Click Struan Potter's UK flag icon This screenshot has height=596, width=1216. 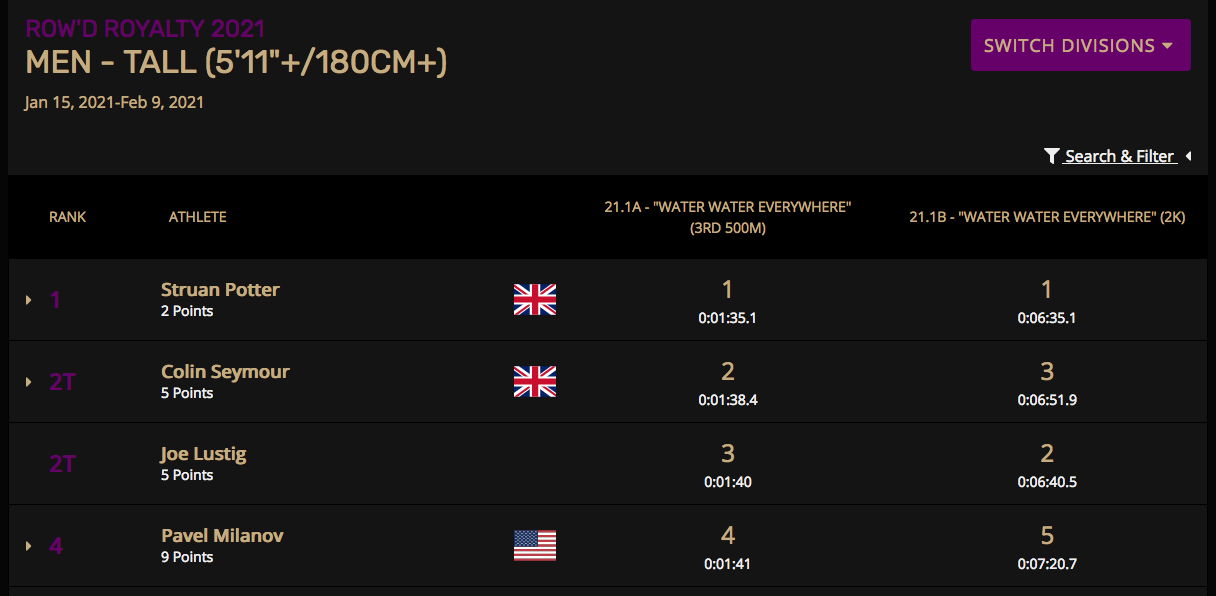pyautogui.click(x=535, y=300)
